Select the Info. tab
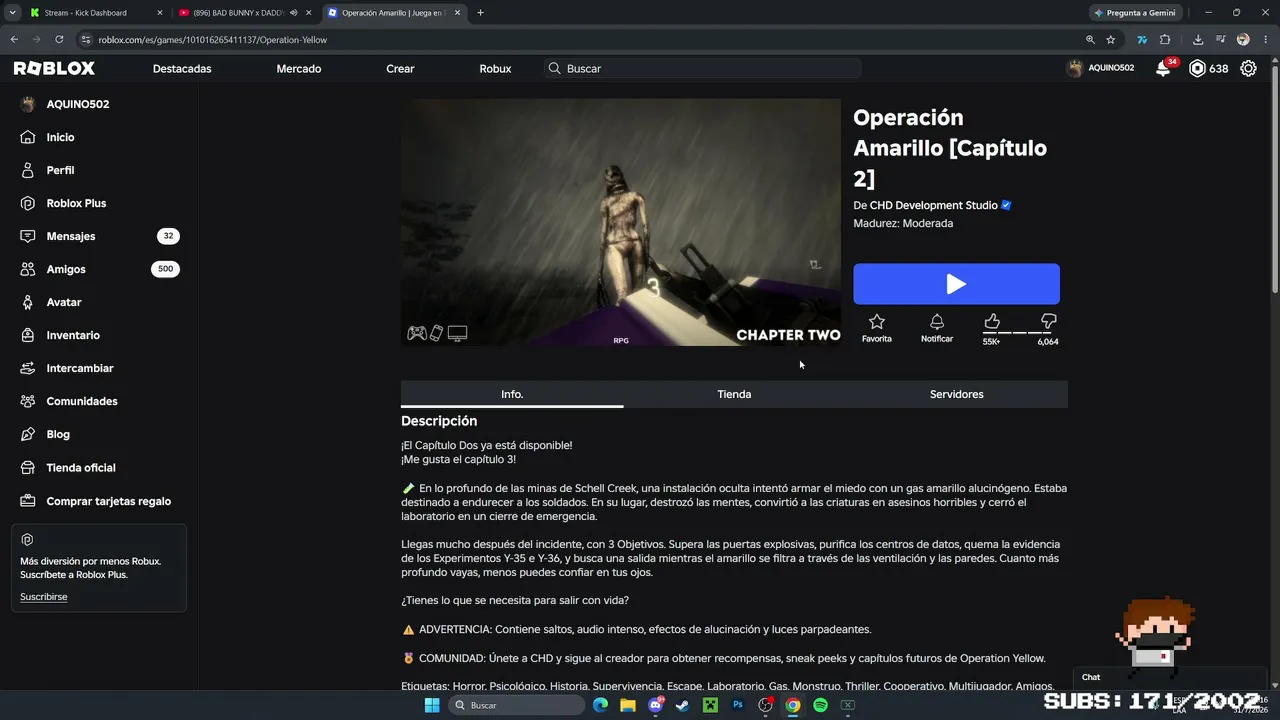This screenshot has height=720, width=1280. pyautogui.click(x=512, y=394)
